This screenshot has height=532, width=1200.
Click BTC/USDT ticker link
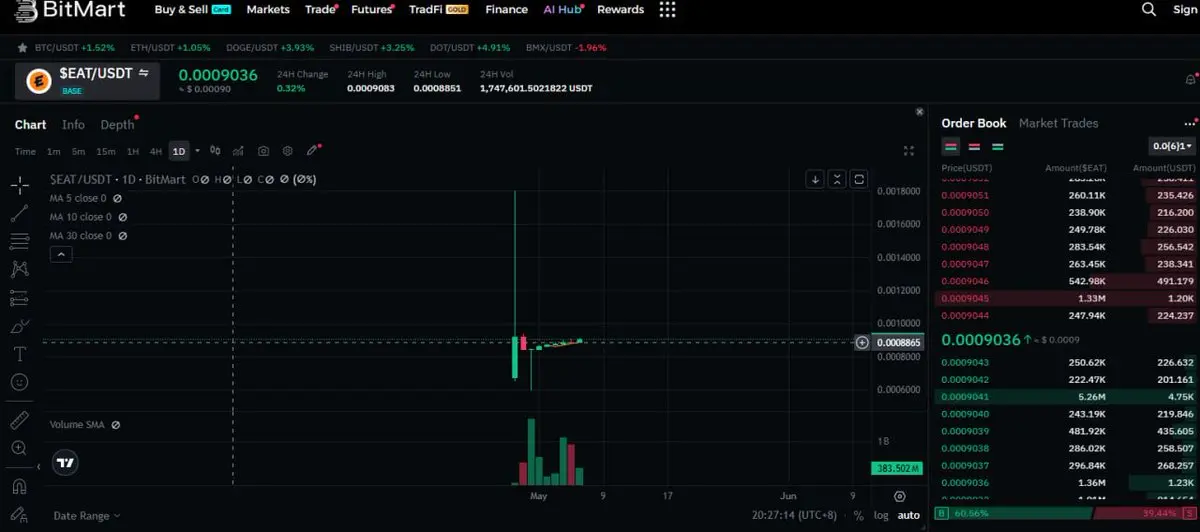[x=75, y=47]
